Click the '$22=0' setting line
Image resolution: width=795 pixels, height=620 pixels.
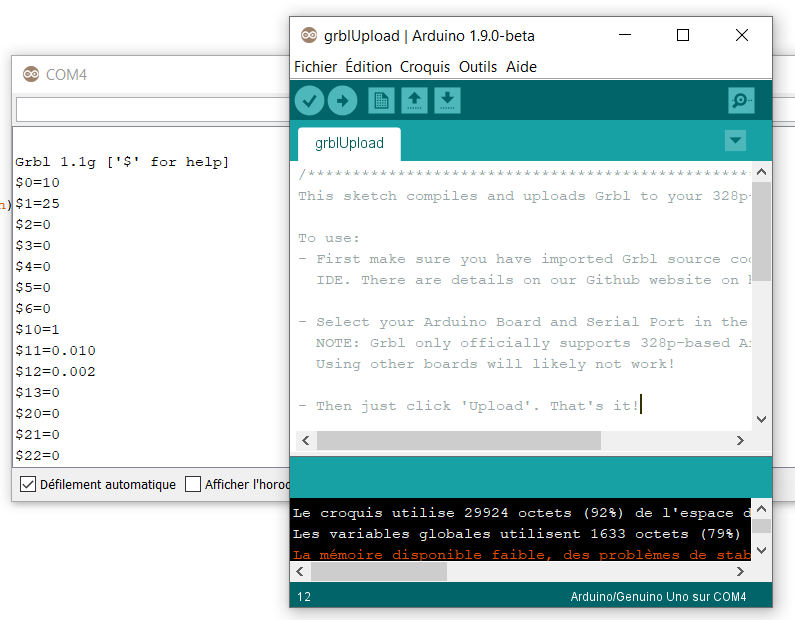[38, 456]
